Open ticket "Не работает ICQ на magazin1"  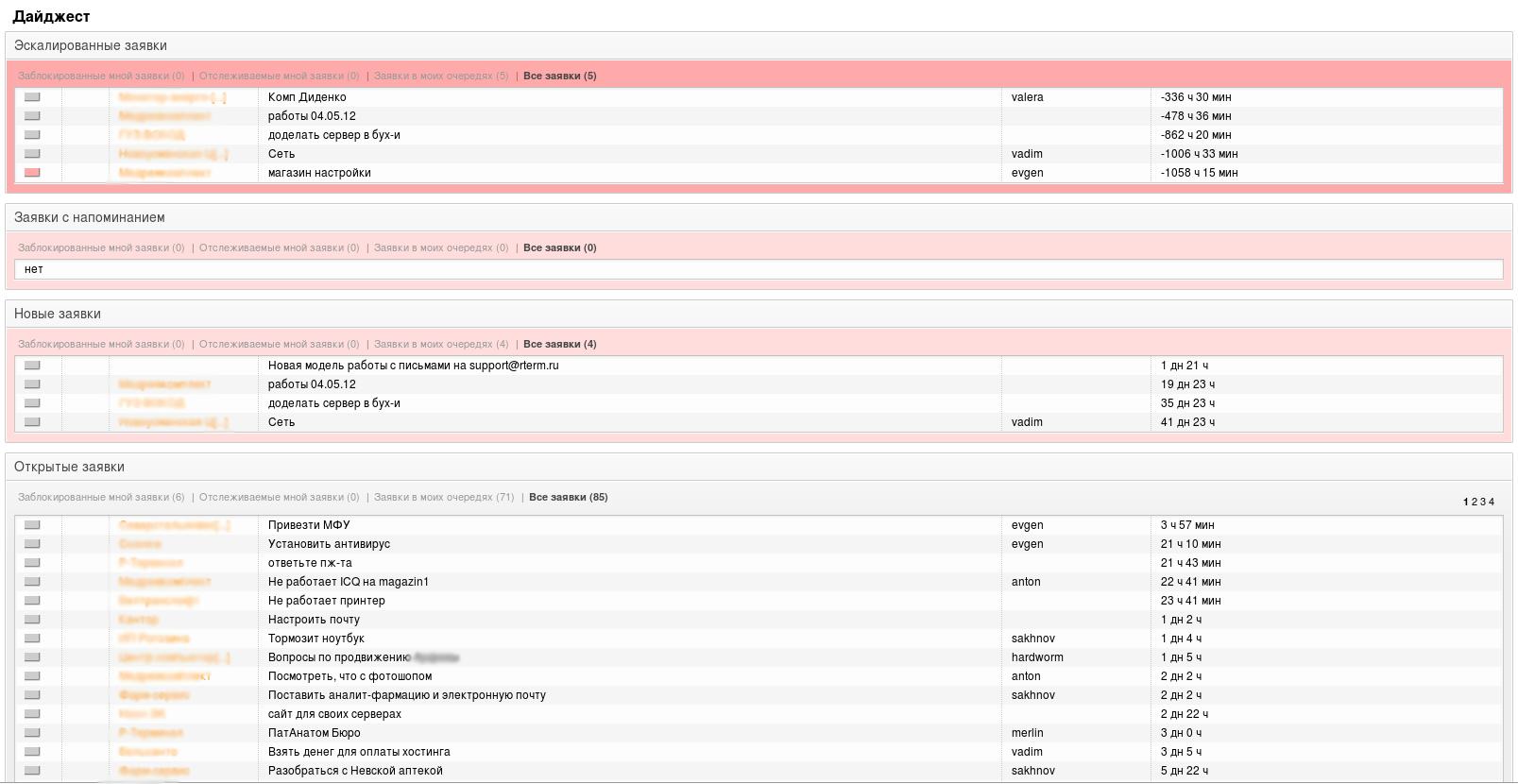[x=349, y=582]
